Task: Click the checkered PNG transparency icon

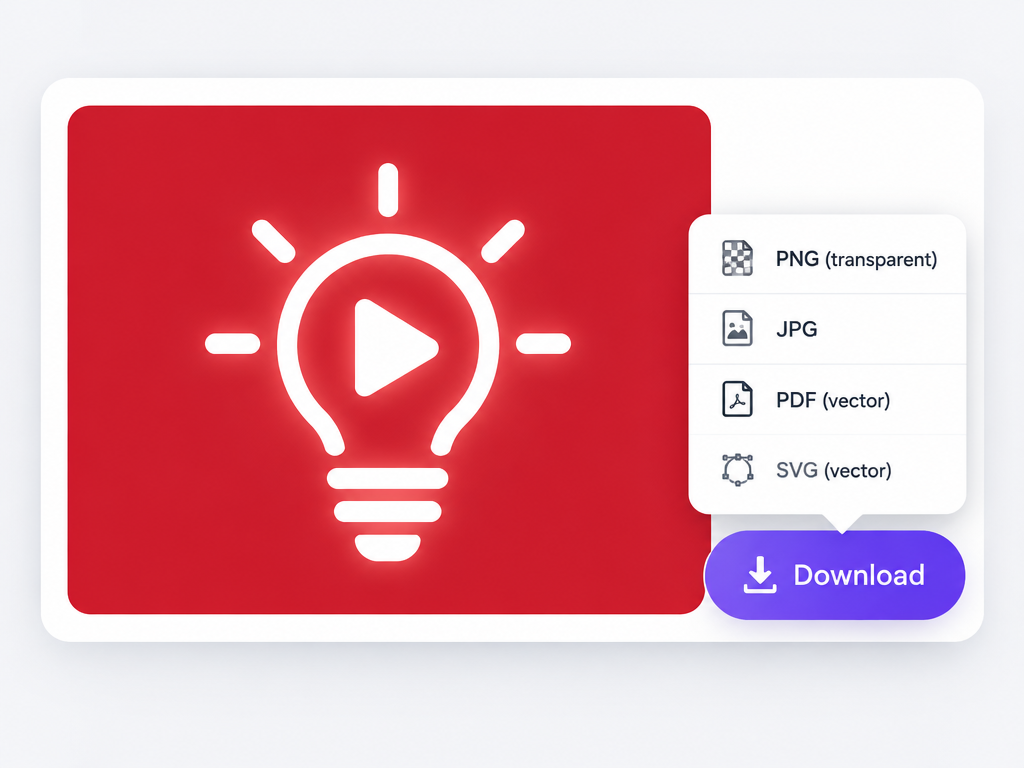Action: 737,259
